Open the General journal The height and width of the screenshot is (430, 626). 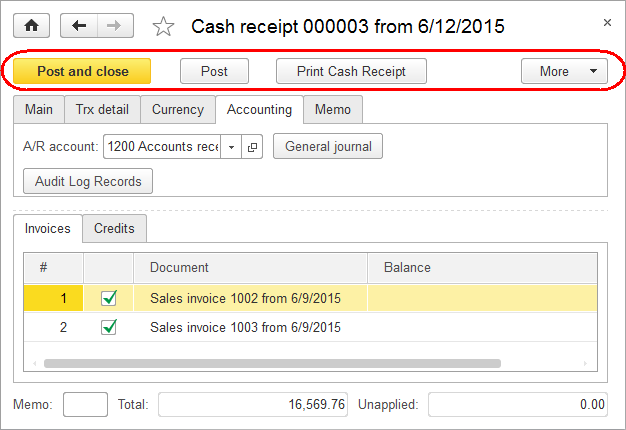tap(328, 146)
